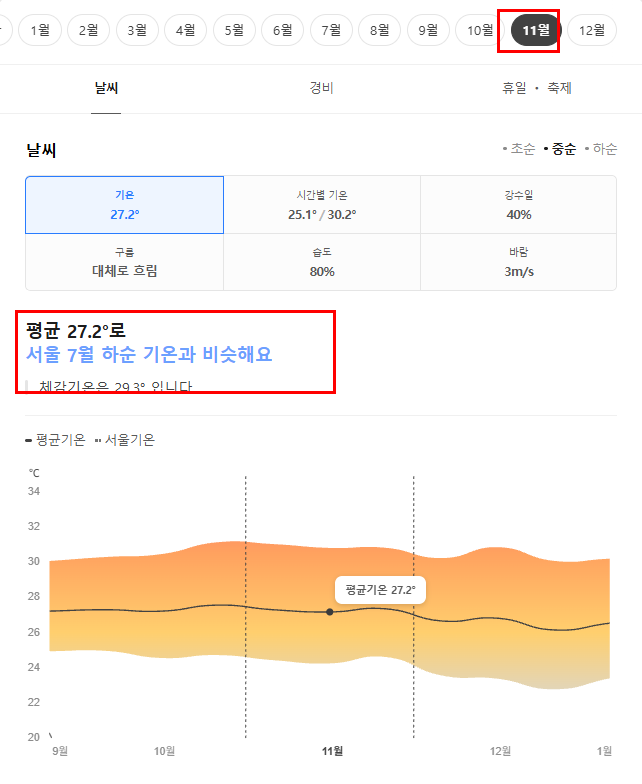Select the 7월 month chip
This screenshot has height=784, width=642.
[x=331, y=30]
